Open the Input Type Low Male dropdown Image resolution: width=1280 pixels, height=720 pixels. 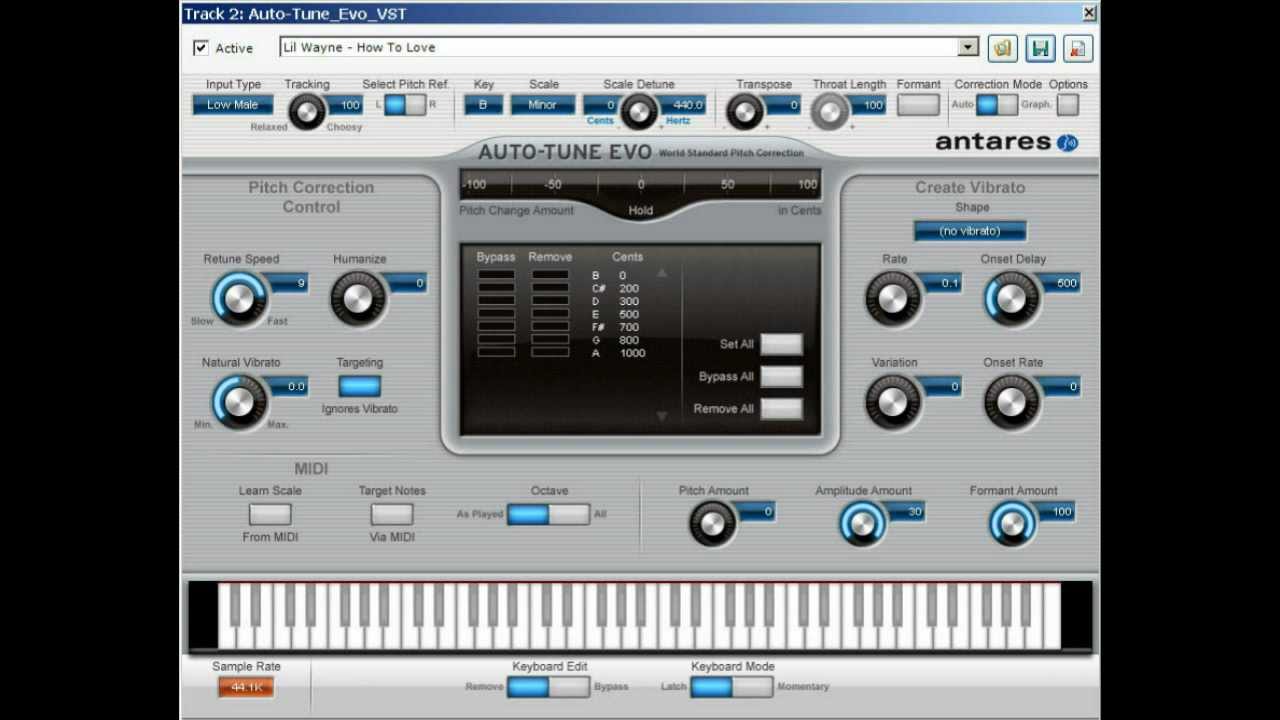232,104
